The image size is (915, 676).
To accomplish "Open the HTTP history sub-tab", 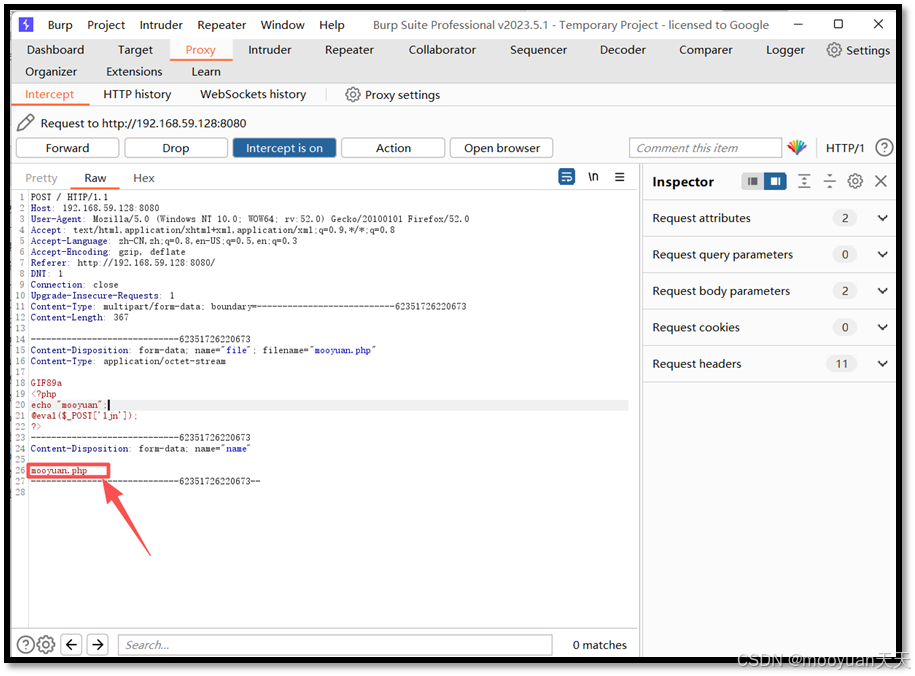I will coord(137,95).
